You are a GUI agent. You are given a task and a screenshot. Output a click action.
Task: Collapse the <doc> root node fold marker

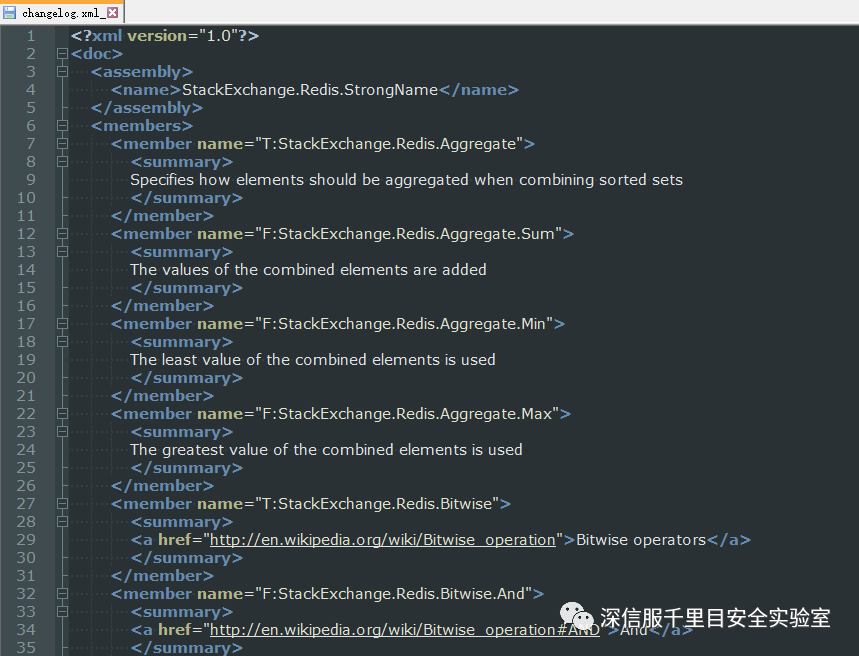pyautogui.click(x=62, y=54)
